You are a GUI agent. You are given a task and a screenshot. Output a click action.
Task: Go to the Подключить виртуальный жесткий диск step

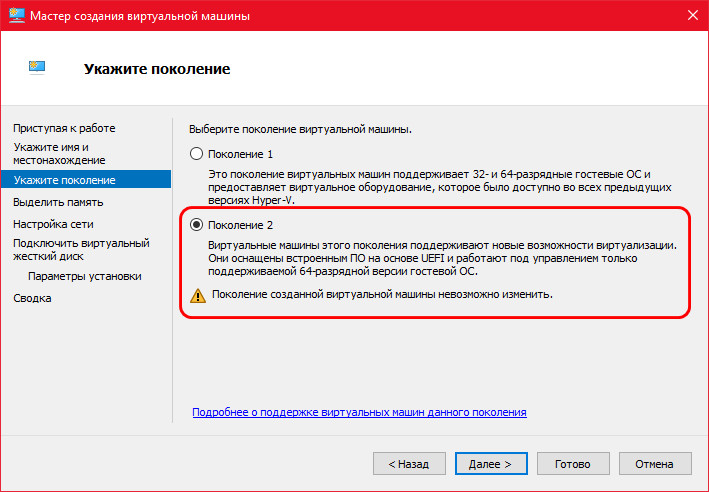click(81, 250)
